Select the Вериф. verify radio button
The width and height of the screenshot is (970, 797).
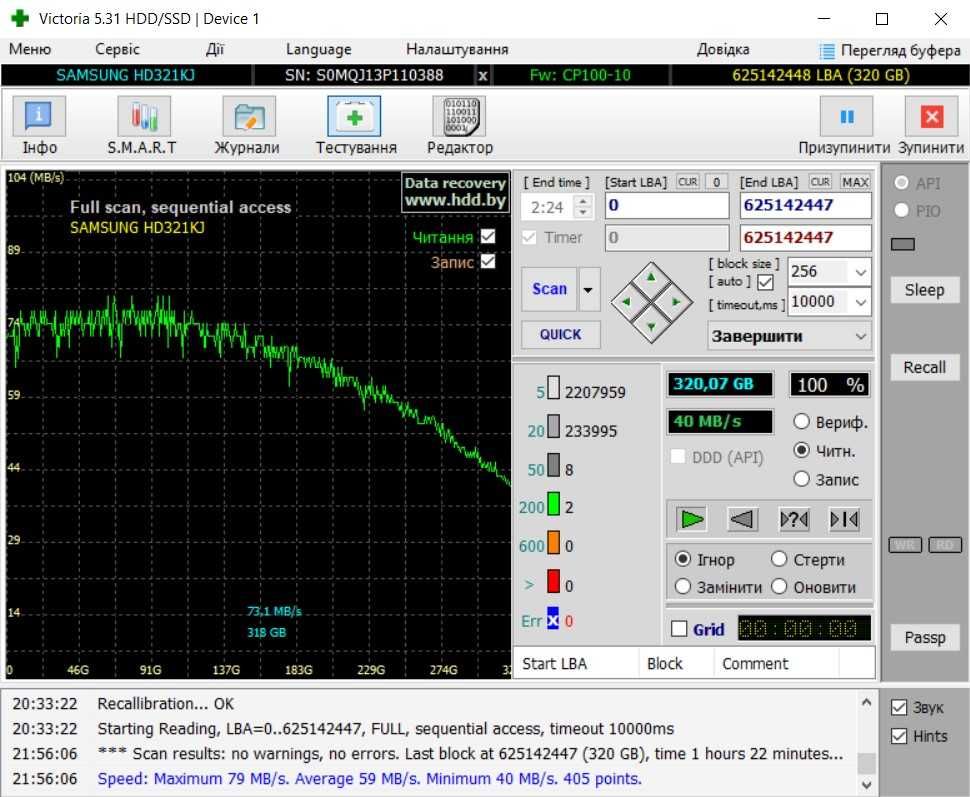[801, 421]
